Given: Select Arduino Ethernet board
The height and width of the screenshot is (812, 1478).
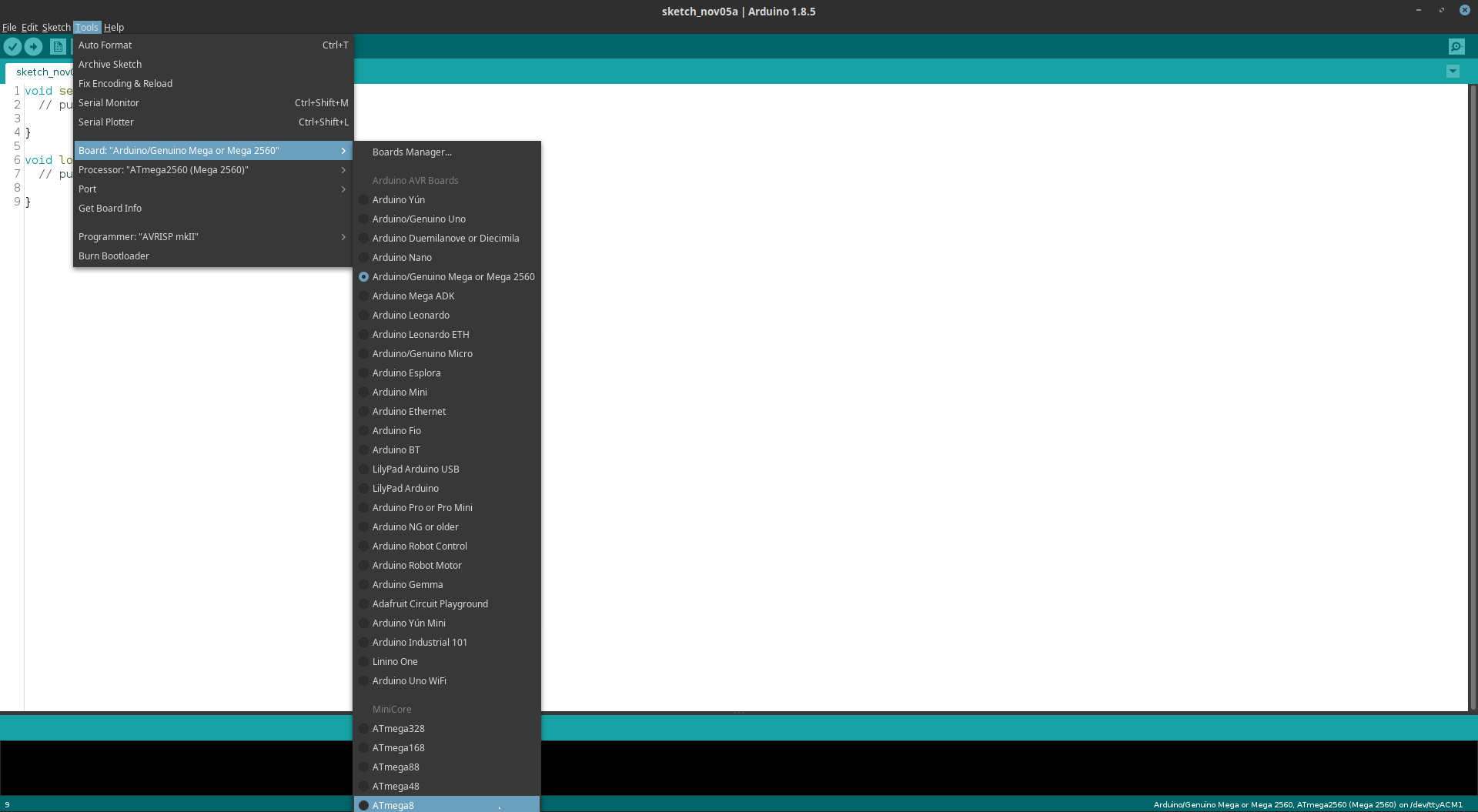Looking at the screenshot, I should click(447, 412).
